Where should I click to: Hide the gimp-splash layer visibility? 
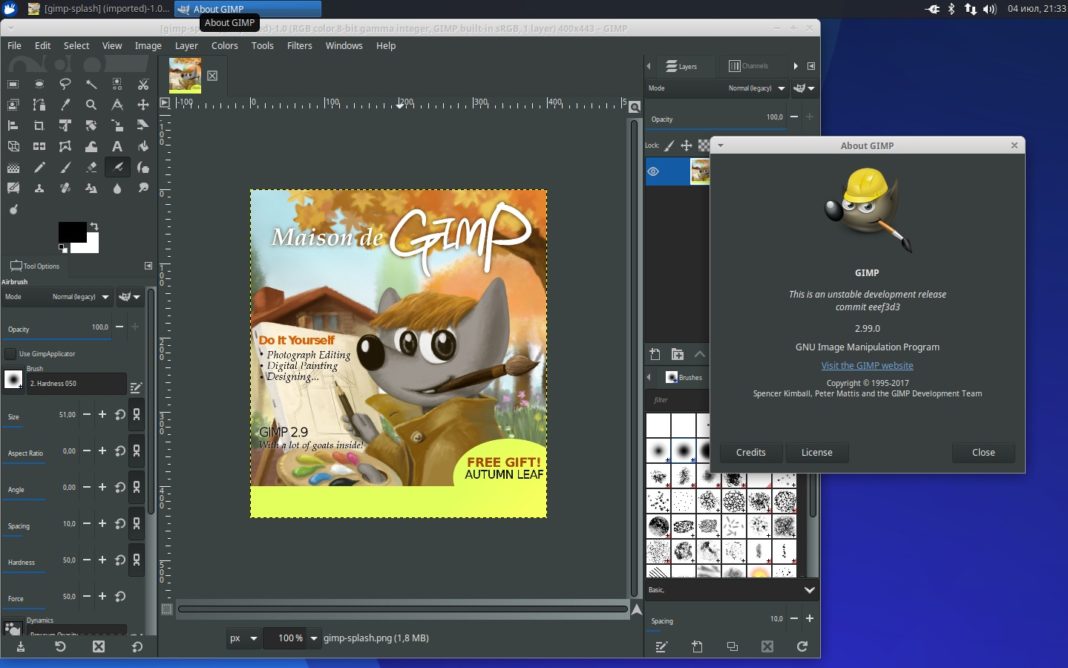pyautogui.click(x=653, y=171)
